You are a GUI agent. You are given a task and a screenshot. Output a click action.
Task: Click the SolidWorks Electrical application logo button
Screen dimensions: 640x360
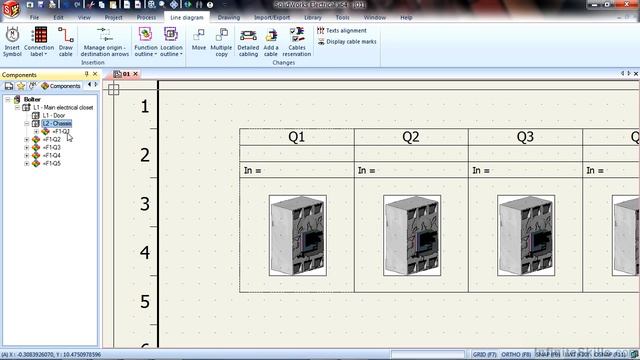(x=11, y=9)
